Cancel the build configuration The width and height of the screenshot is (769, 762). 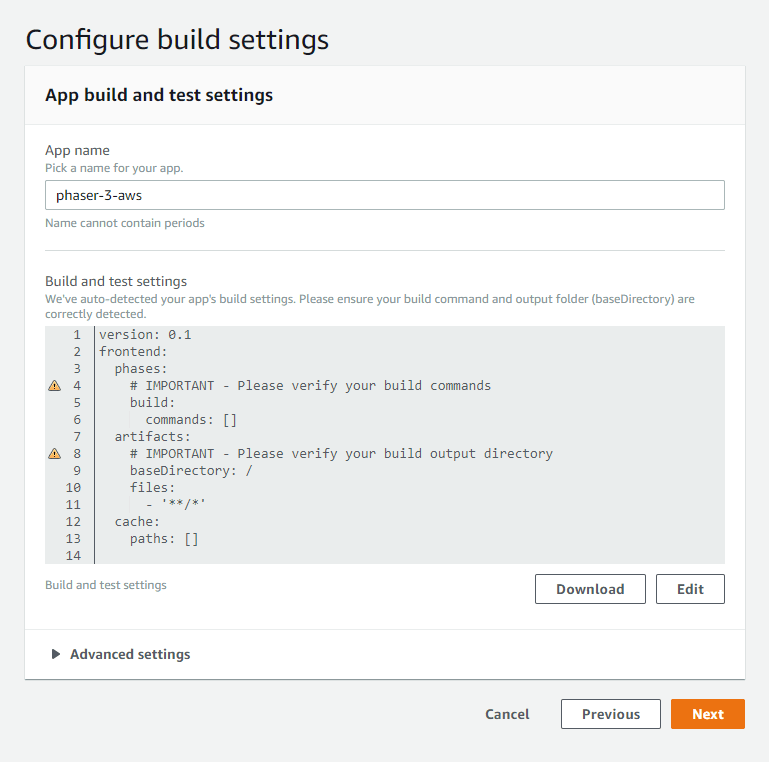(507, 714)
